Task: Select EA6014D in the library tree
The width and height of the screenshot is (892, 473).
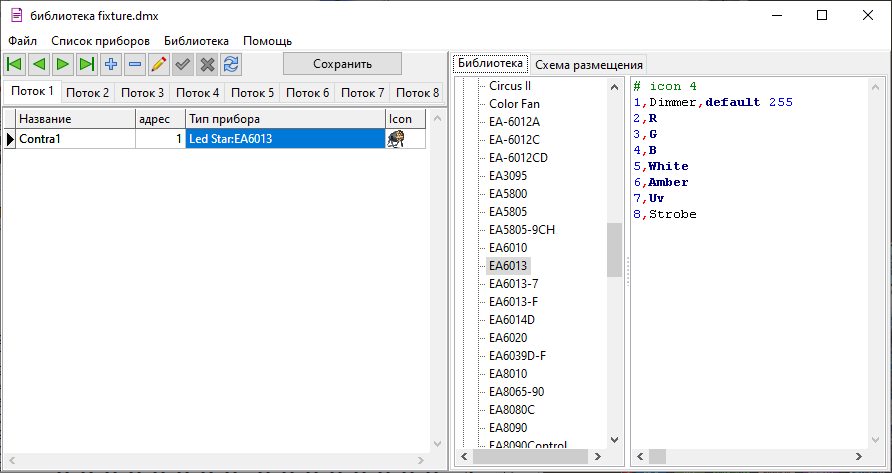Action: point(512,320)
